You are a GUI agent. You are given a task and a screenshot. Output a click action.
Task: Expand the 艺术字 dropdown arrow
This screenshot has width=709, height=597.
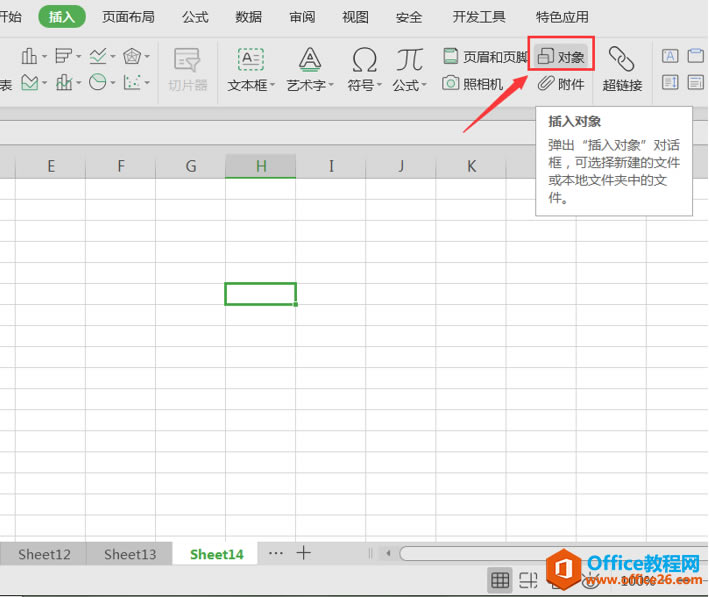click(331, 85)
